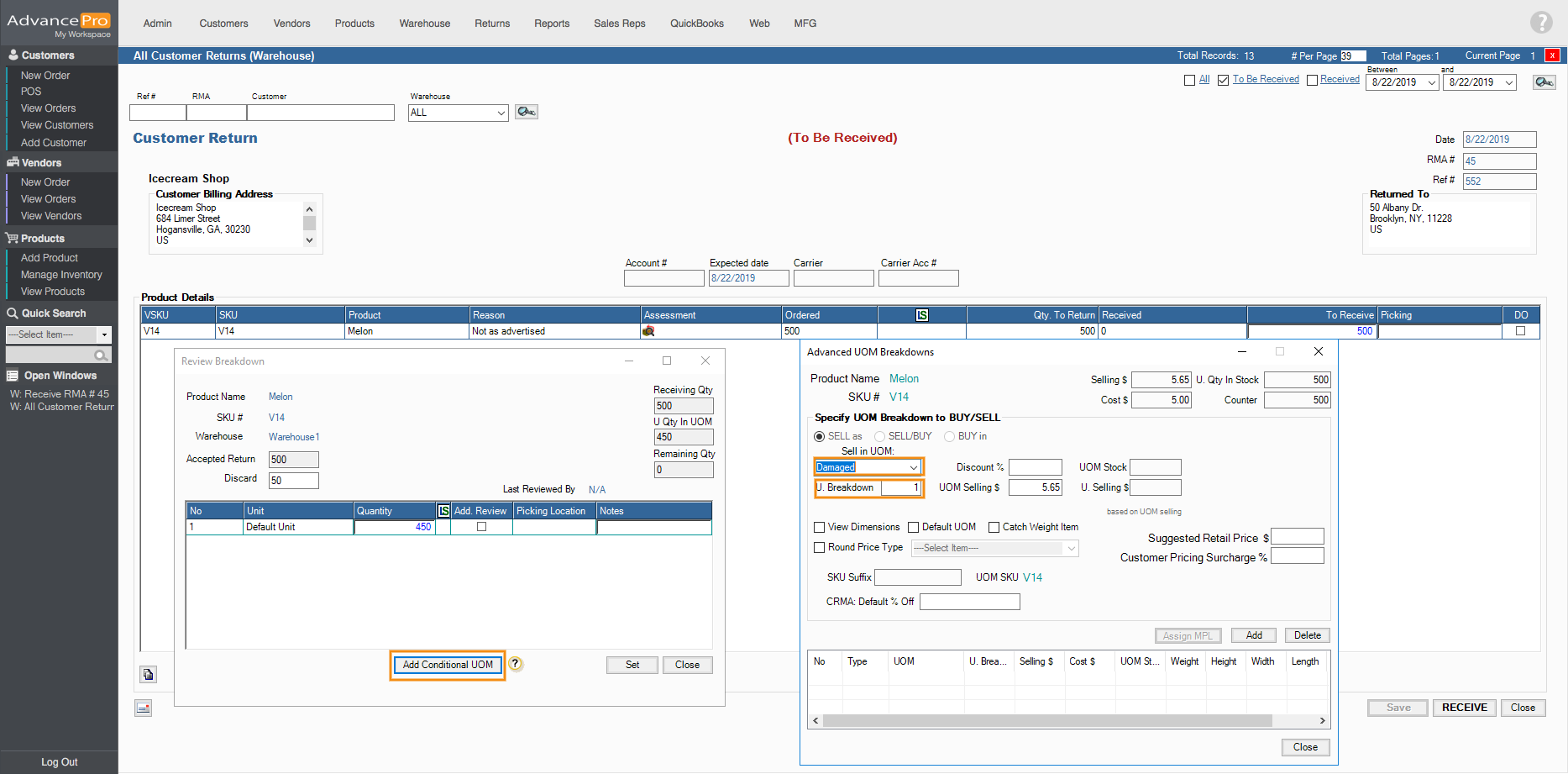The width and height of the screenshot is (1568, 774).
Task: Click the RECEIVE button
Action: point(1464,708)
